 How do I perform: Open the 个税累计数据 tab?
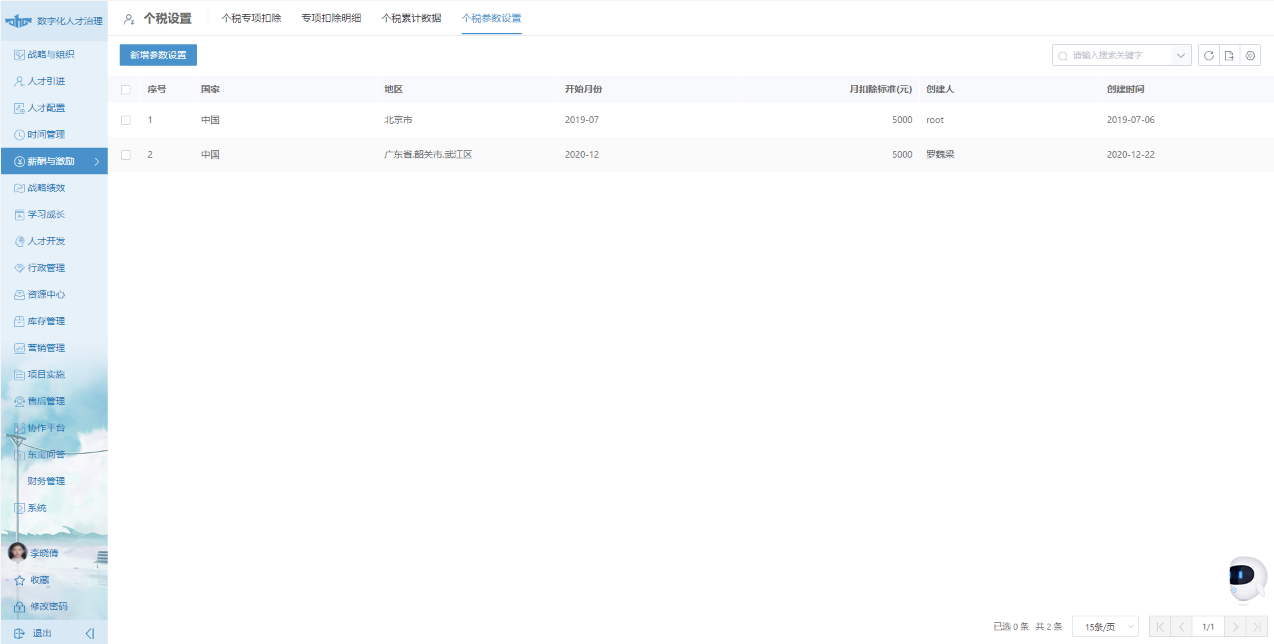(411, 17)
